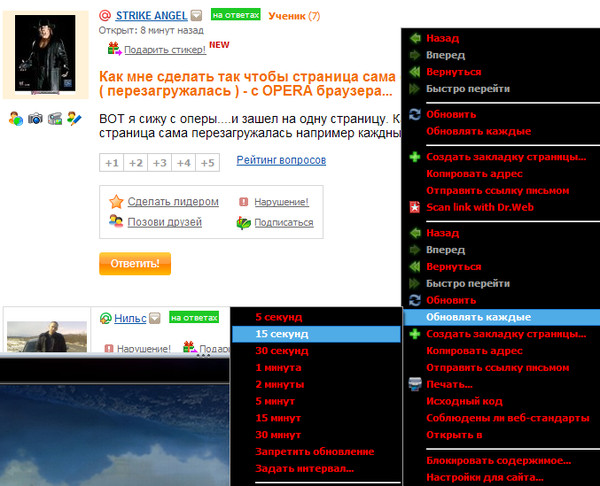Click the red exclamation icon in question box
600x486 pixels.
(x=244, y=202)
